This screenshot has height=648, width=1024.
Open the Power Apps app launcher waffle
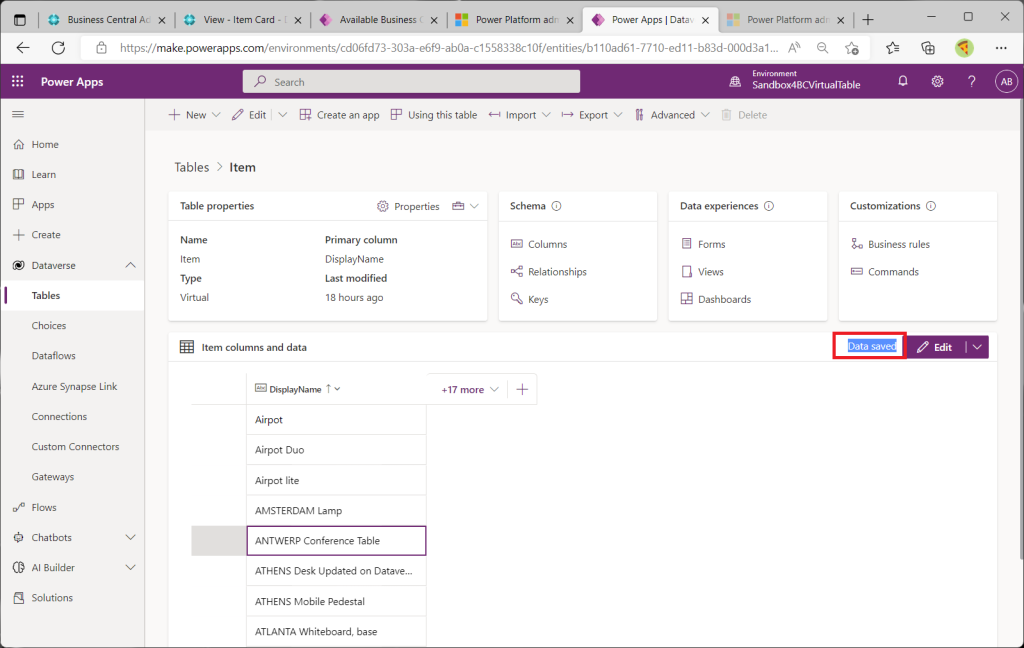pyautogui.click(x=18, y=82)
